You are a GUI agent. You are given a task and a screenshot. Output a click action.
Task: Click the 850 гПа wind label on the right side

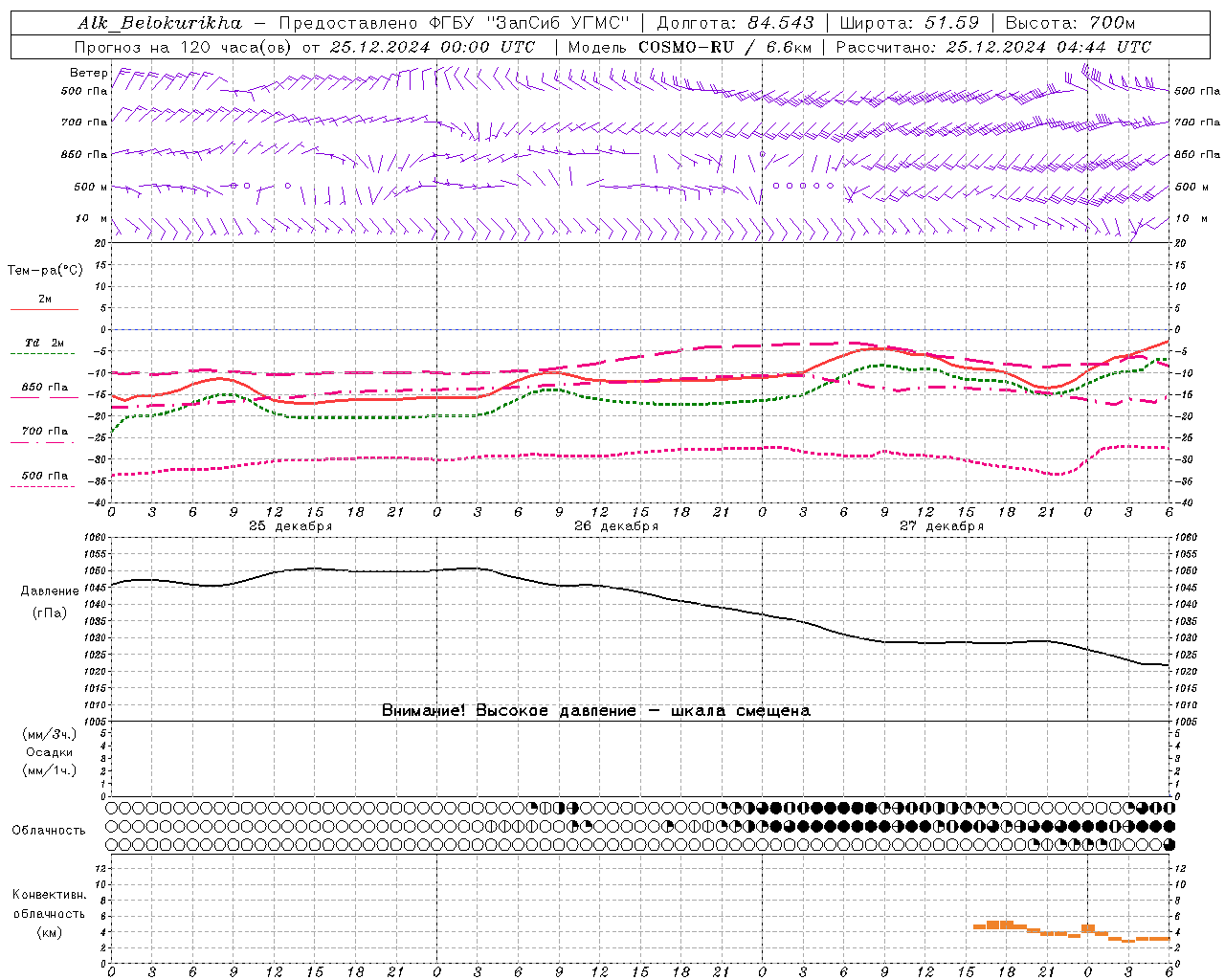point(1197,154)
